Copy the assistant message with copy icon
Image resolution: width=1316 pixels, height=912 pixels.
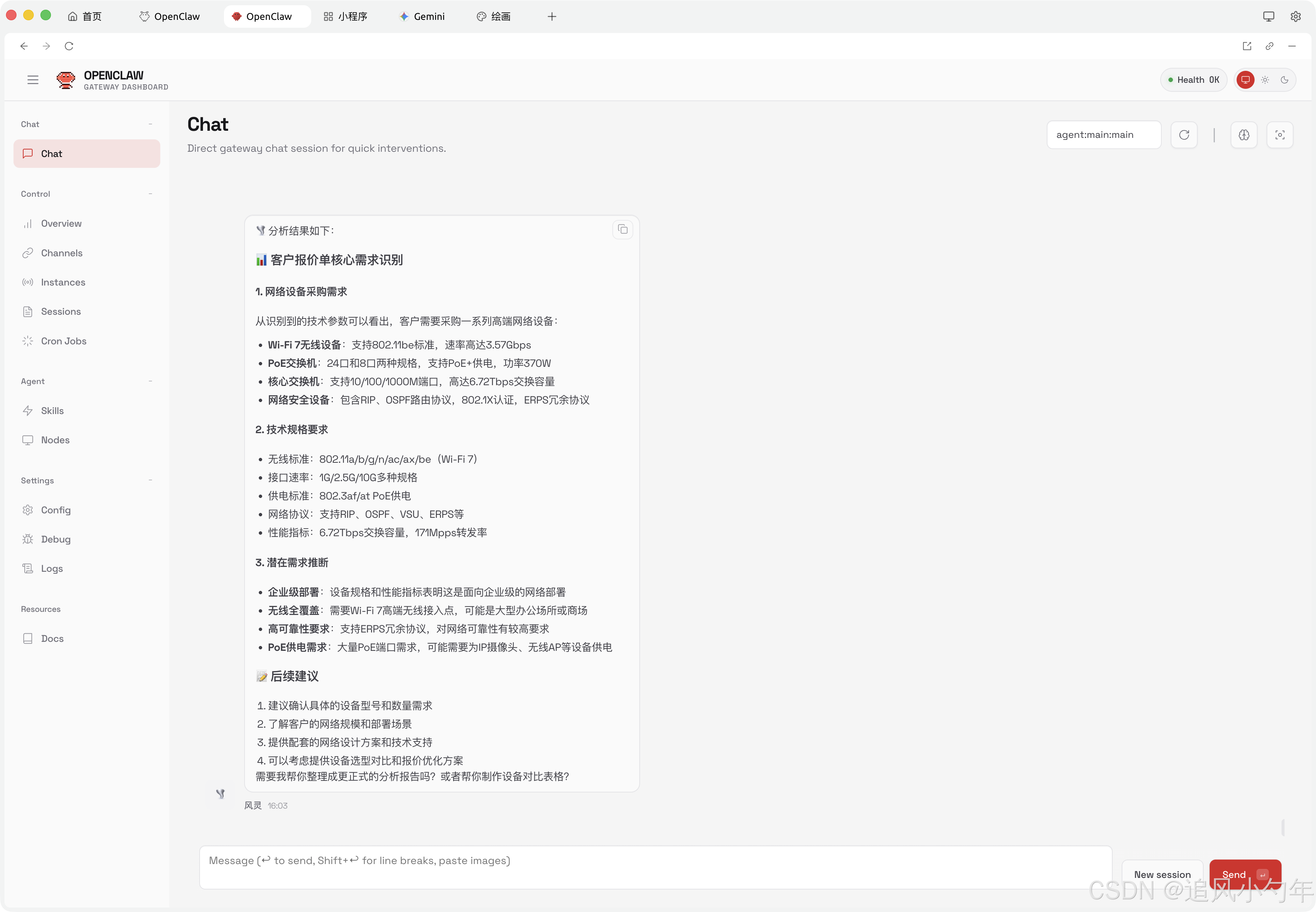click(622, 230)
